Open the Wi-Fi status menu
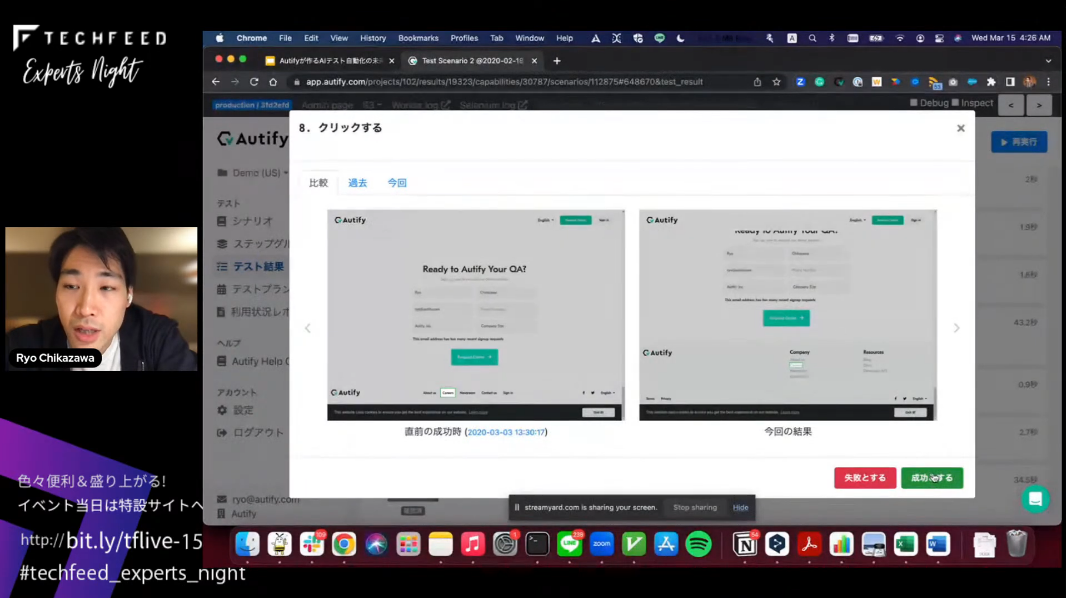The height and width of the screenshot is (598, 1066). (x=899, y=38)
